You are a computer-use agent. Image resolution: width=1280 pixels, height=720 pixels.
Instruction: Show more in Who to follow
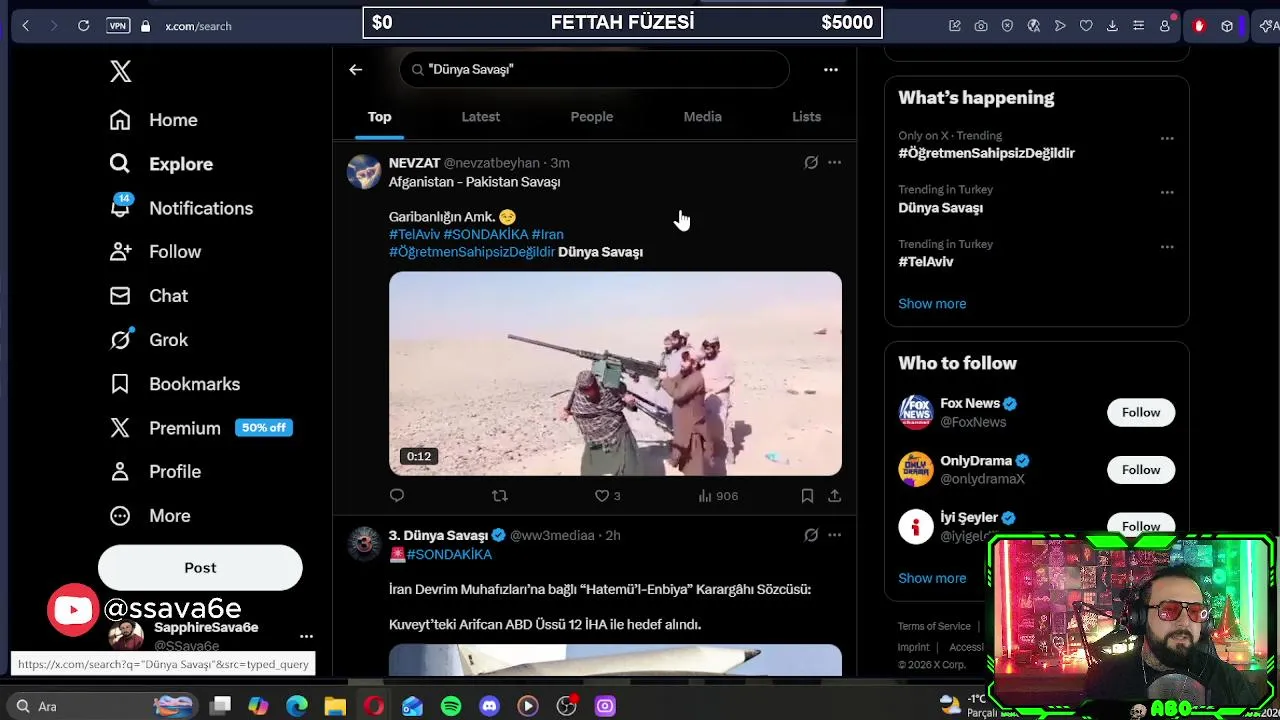pyautogui.click(x=932, y=578)
